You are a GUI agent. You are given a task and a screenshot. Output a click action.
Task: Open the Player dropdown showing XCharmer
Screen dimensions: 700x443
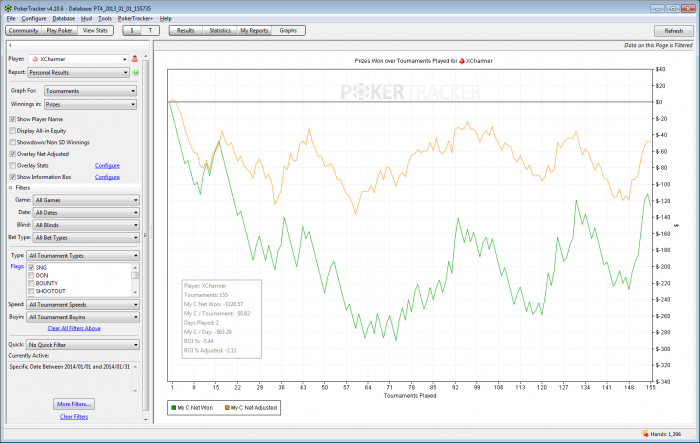click(x=79, y=59)
